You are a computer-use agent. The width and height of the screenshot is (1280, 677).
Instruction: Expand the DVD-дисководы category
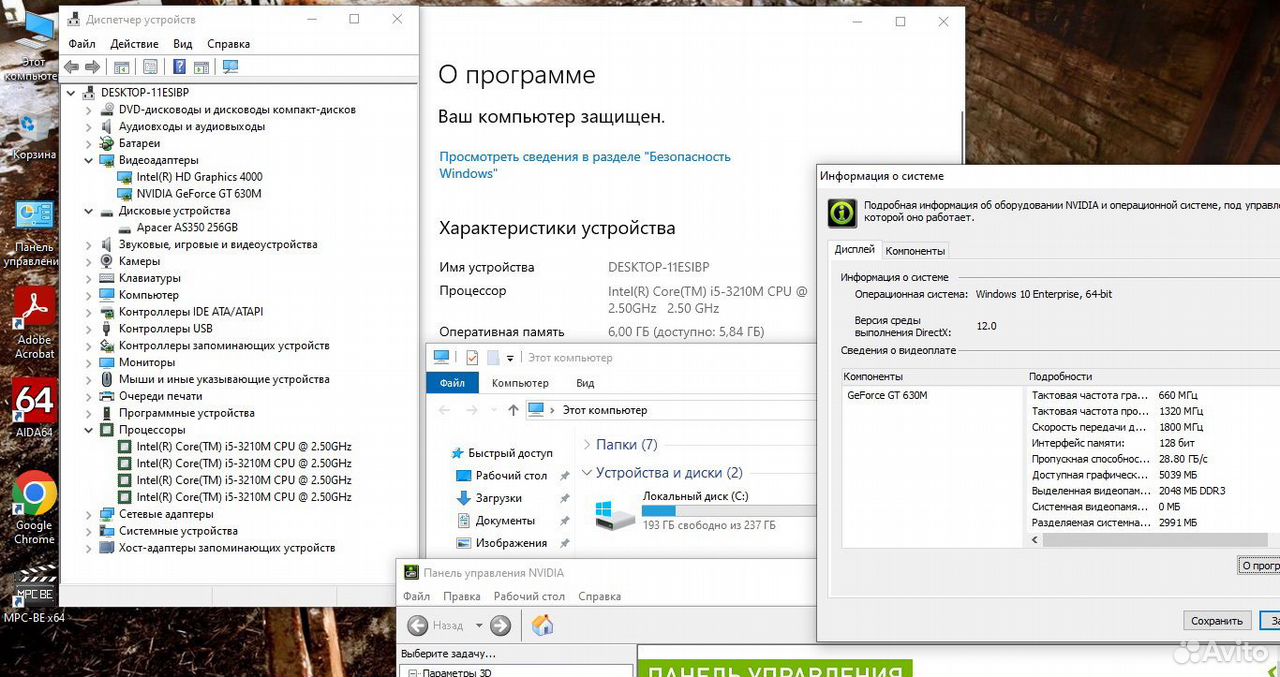[x=88, y=110]
